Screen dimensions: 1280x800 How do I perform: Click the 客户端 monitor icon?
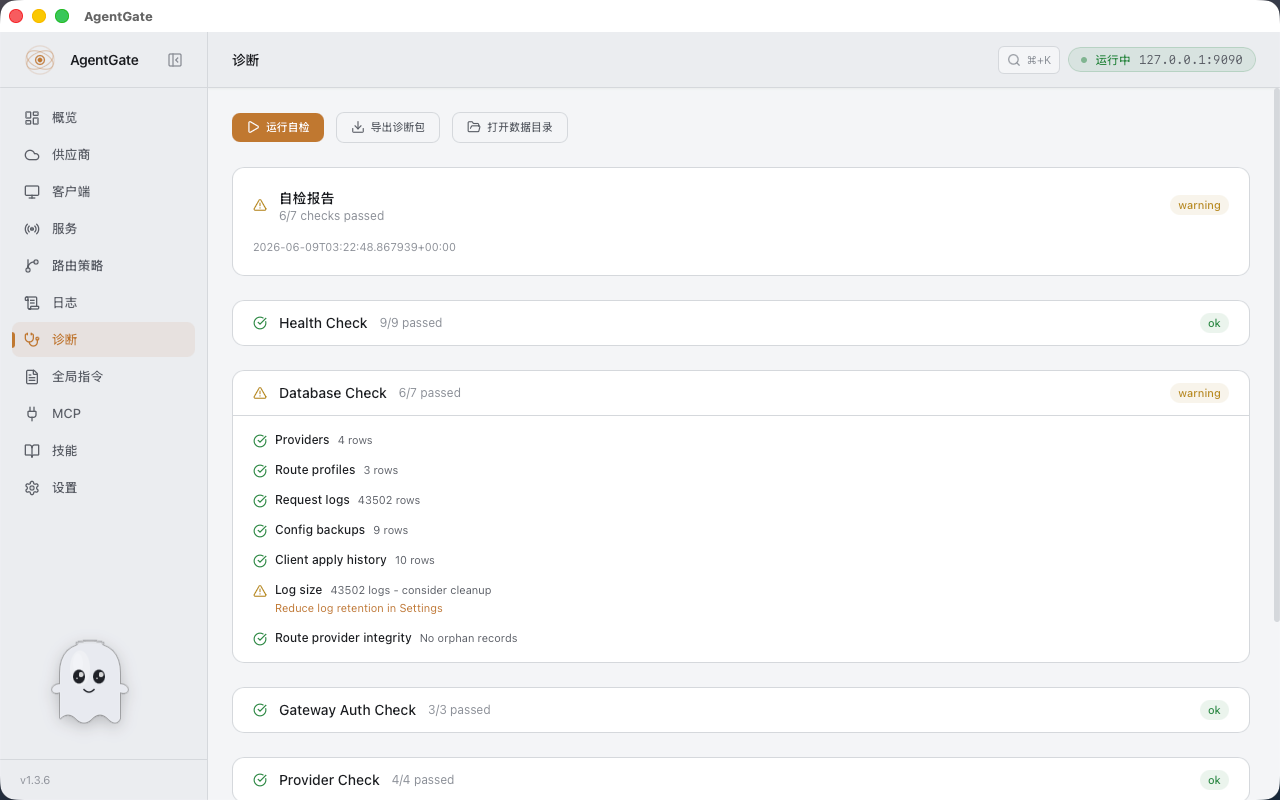(32, 192)
